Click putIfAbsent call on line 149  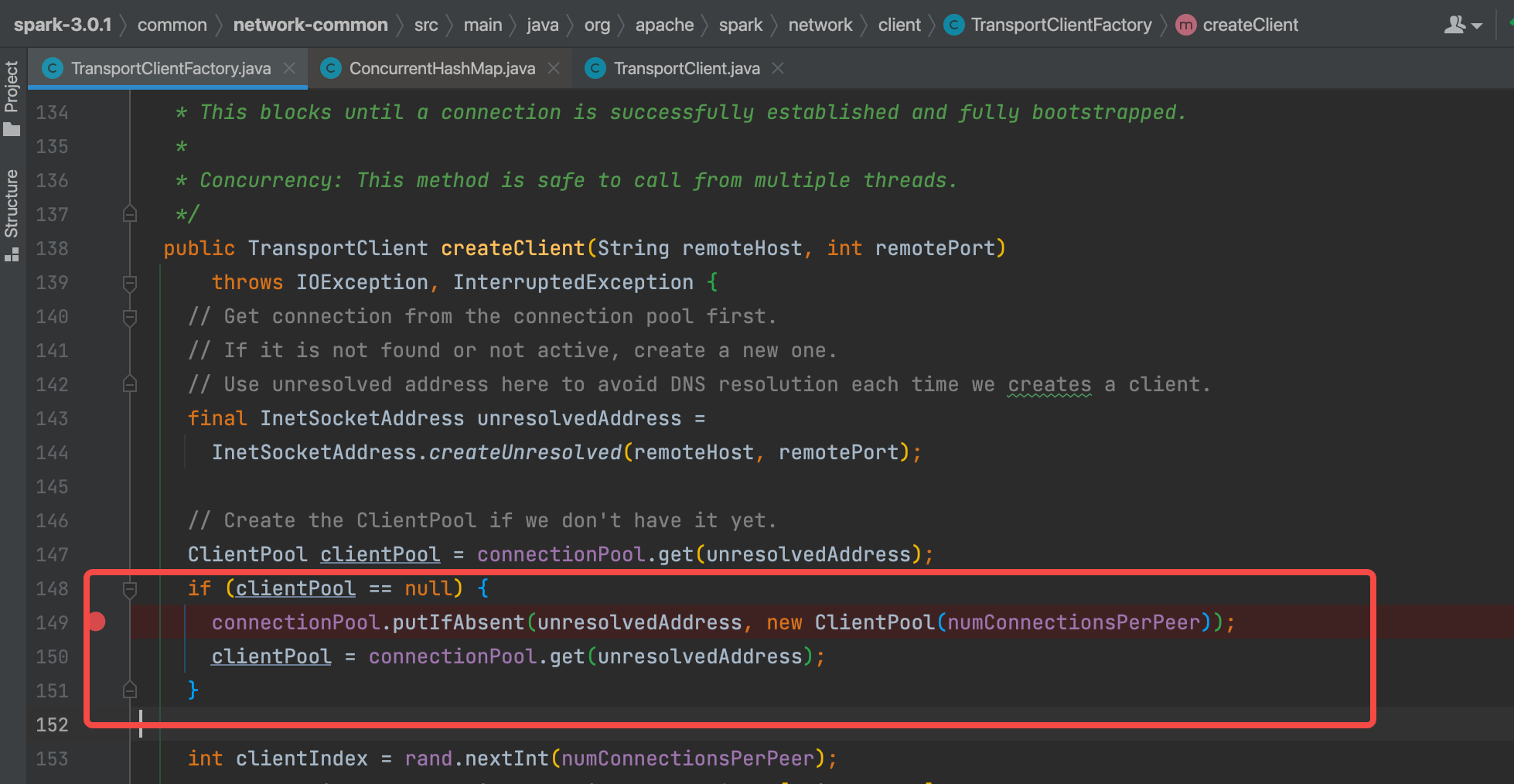click(459, 622)
